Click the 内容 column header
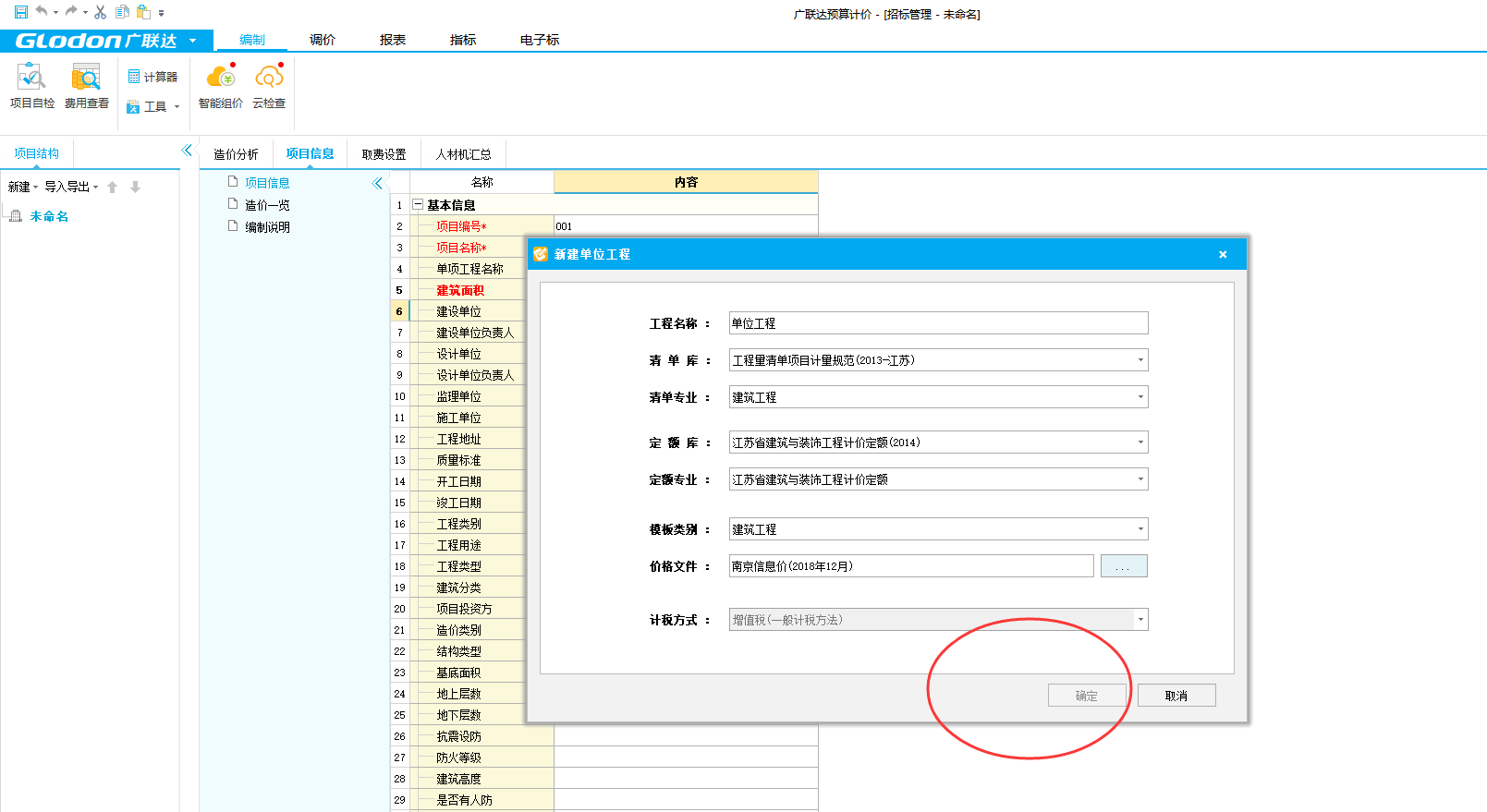This screenshot has width=1487, height=812. coord(686,182)
